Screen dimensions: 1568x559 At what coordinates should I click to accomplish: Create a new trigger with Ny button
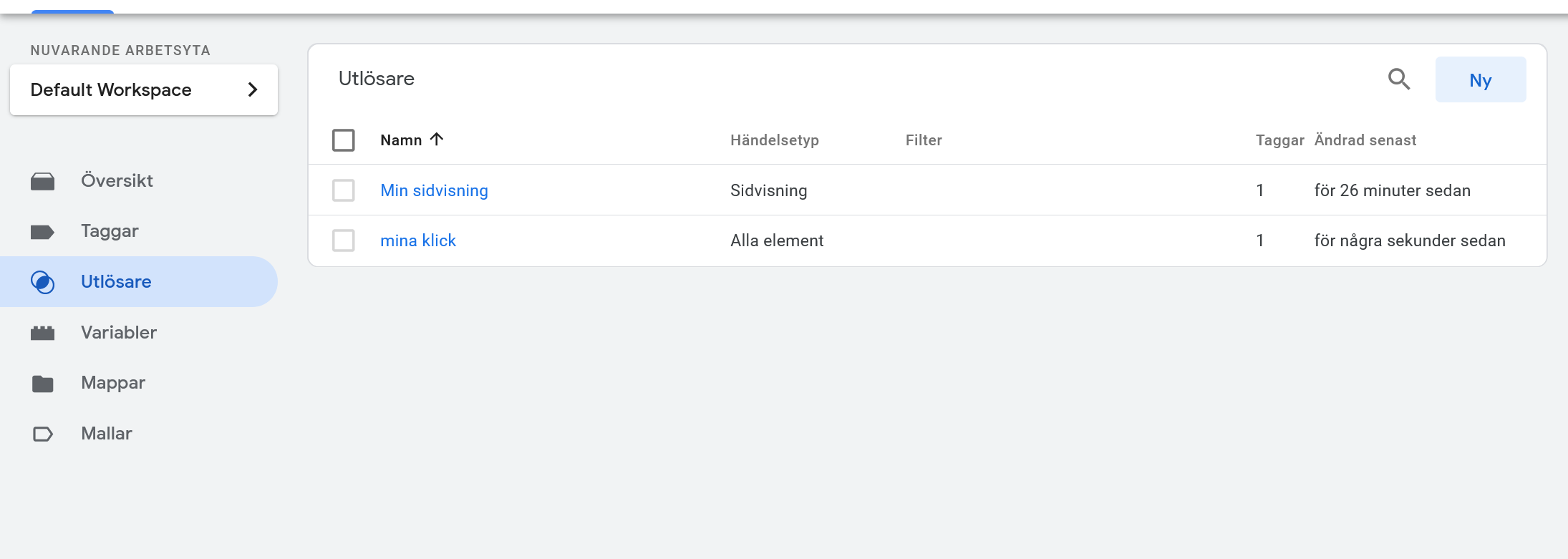coord(1480,80)
